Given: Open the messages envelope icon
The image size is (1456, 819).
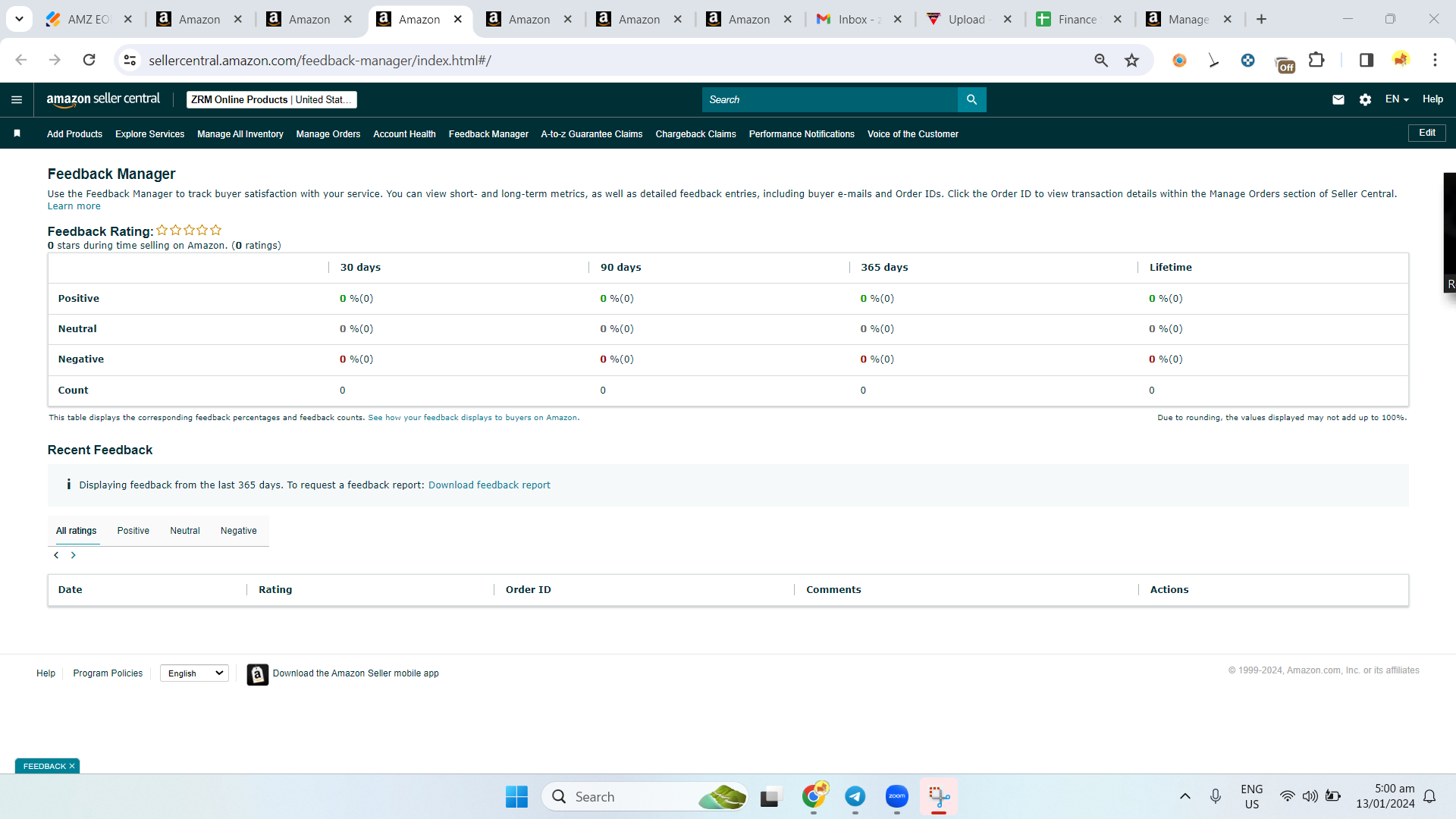Looking at the screenshot, I should (x=1338, y=99).
